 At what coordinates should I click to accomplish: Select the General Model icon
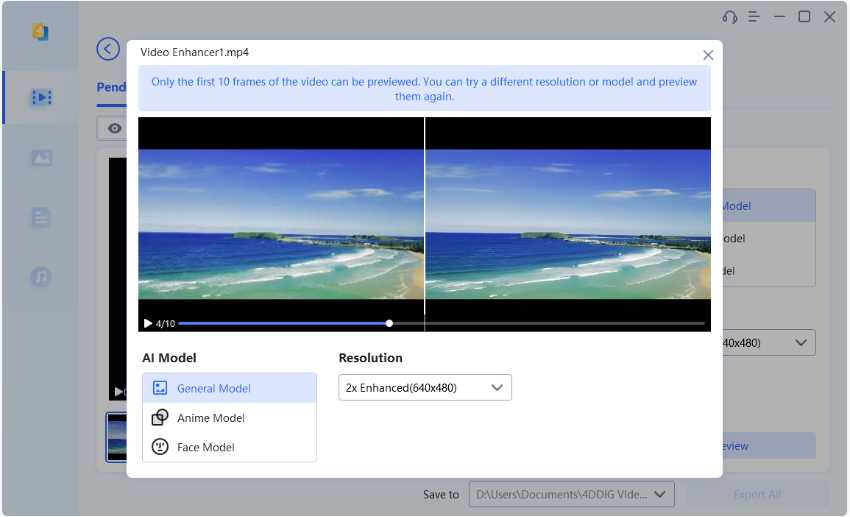point(160,388)
